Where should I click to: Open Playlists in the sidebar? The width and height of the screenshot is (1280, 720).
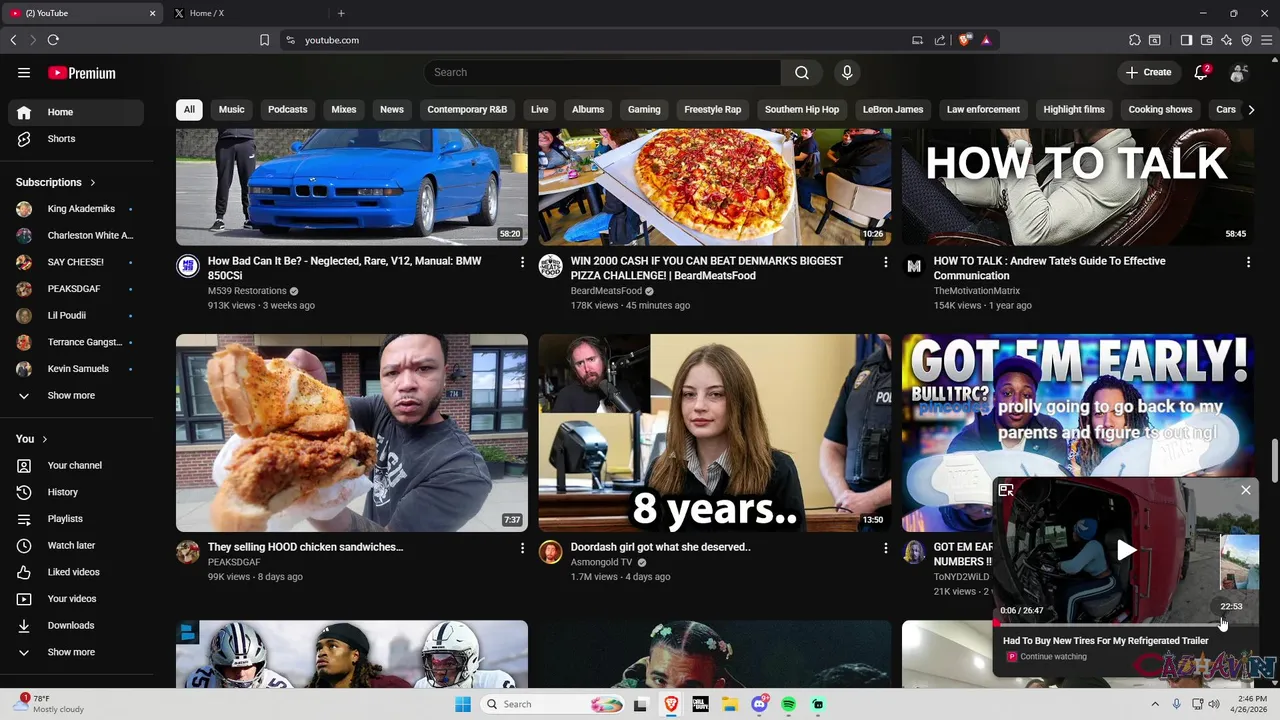(x=76, y=519)
